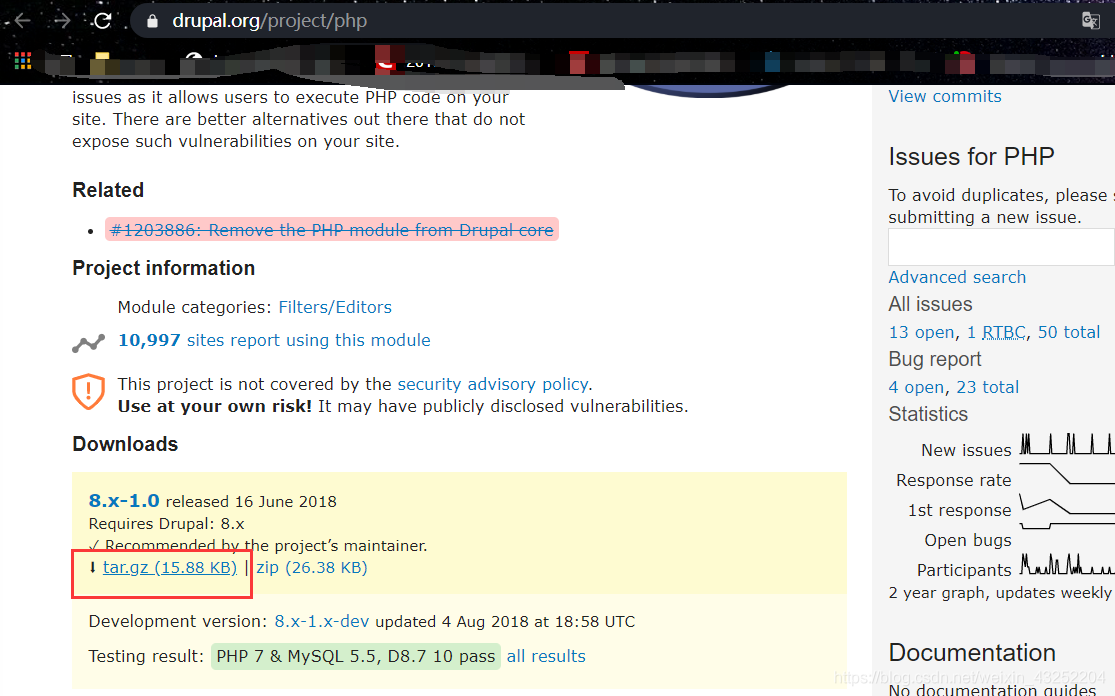Viewport: 1115px width, 696px height.
Task: Open the 8.x-1.0 release link
Action: [124, 500]
